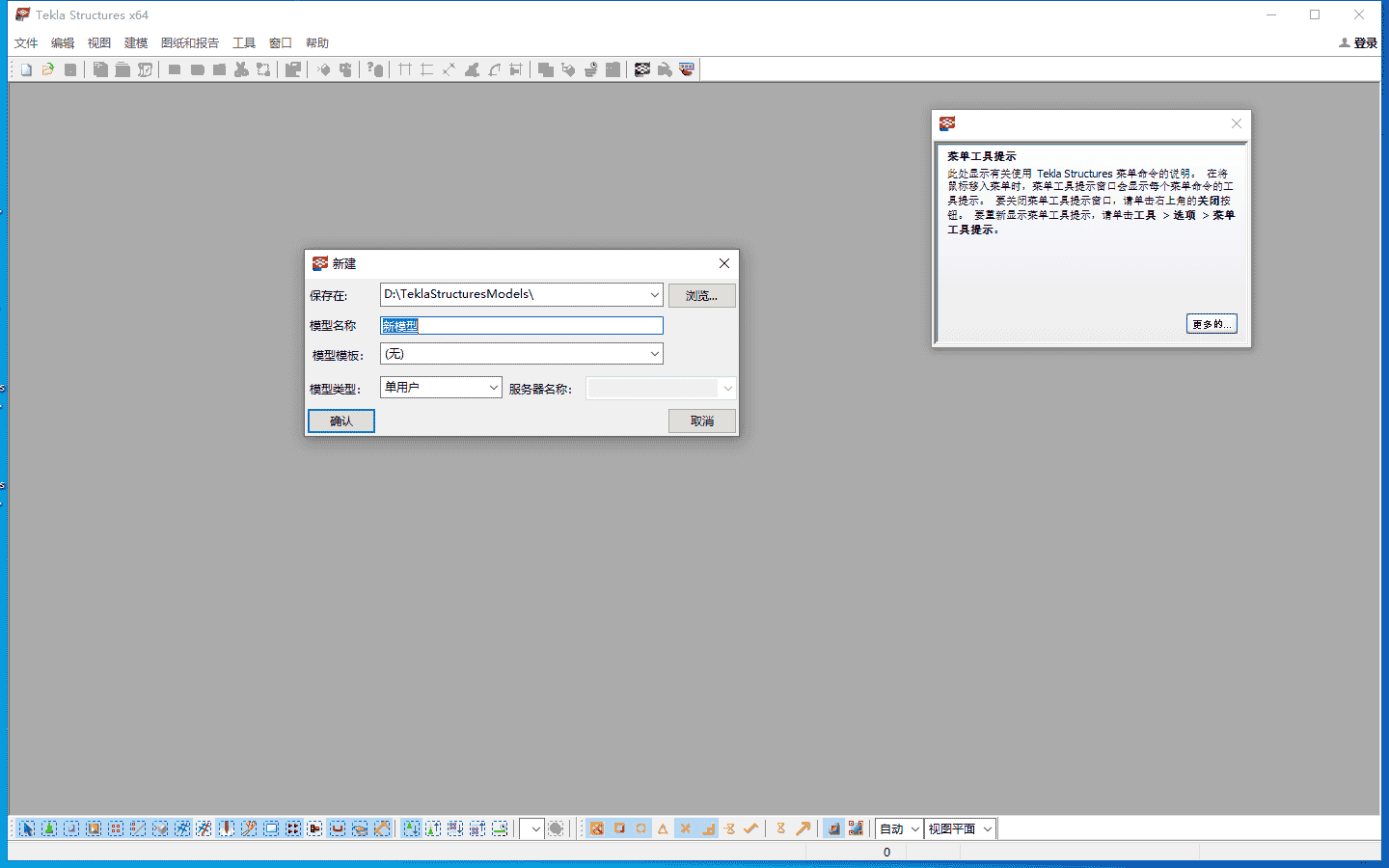Viewport: 1389px width, 868px height.
Task: Click the snap to midpoints triangle icon
Action: pos(663,828)
